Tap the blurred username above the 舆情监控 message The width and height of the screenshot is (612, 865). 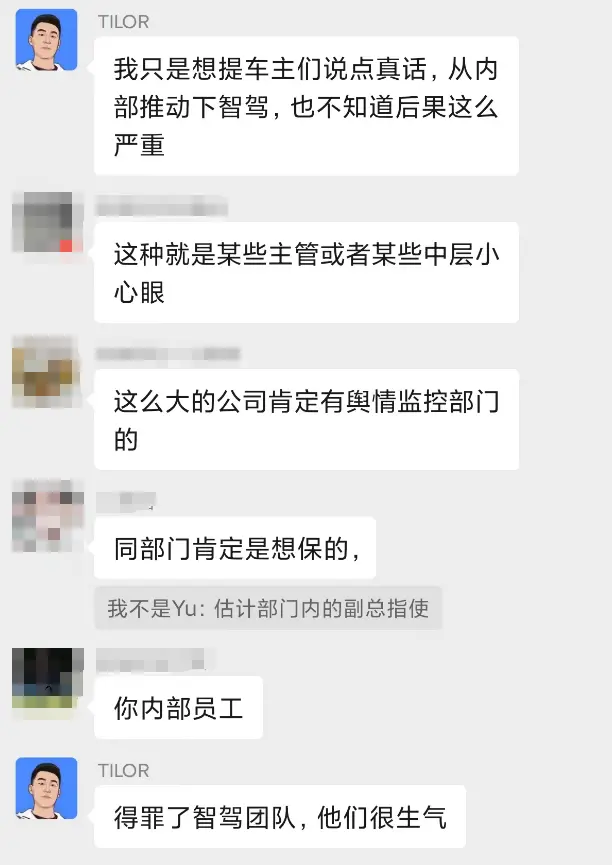[x=168, y=354]
